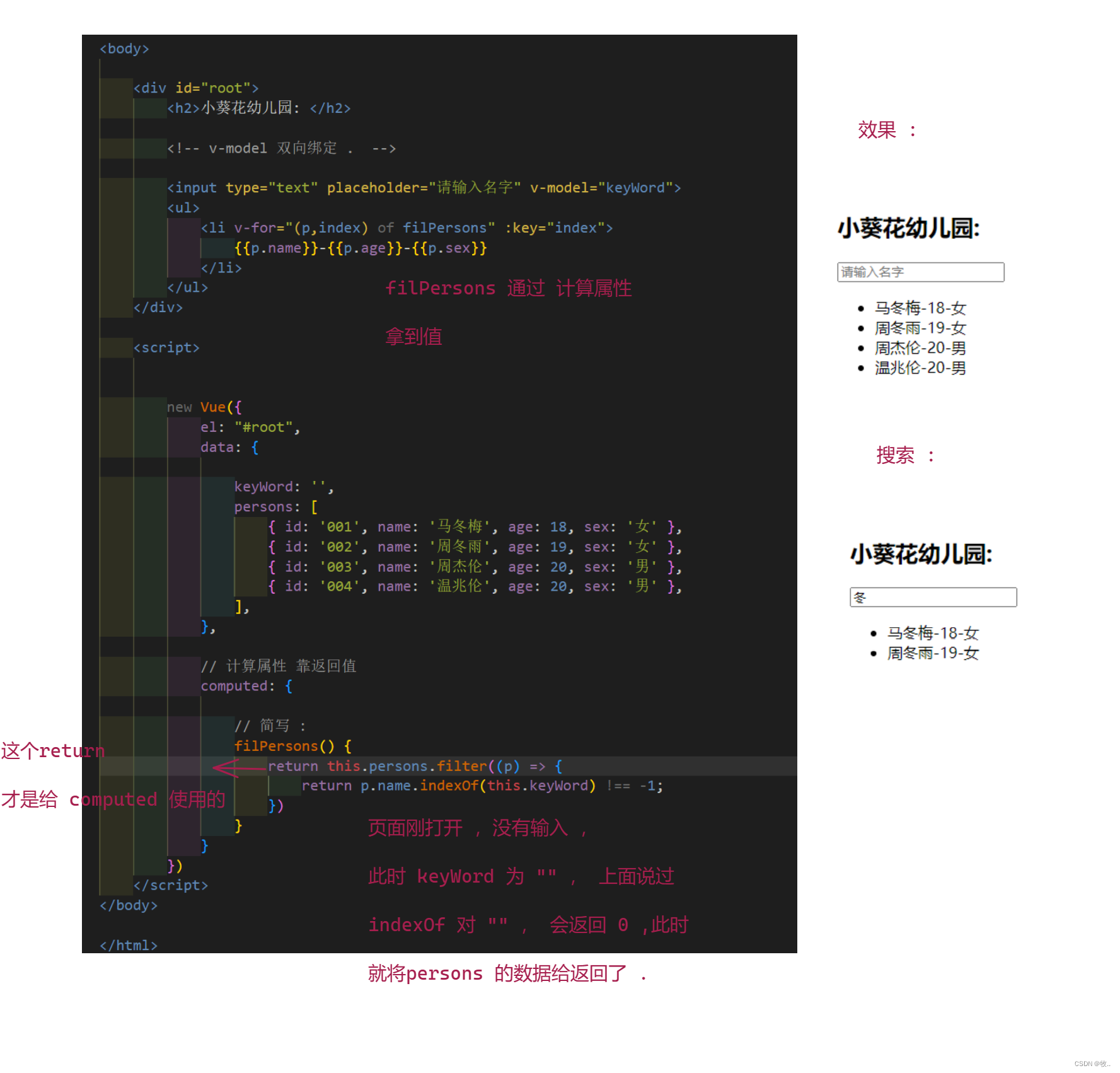Click the lower 小葵花幼儿园 heading under 搜索

[x=921, y=554]
